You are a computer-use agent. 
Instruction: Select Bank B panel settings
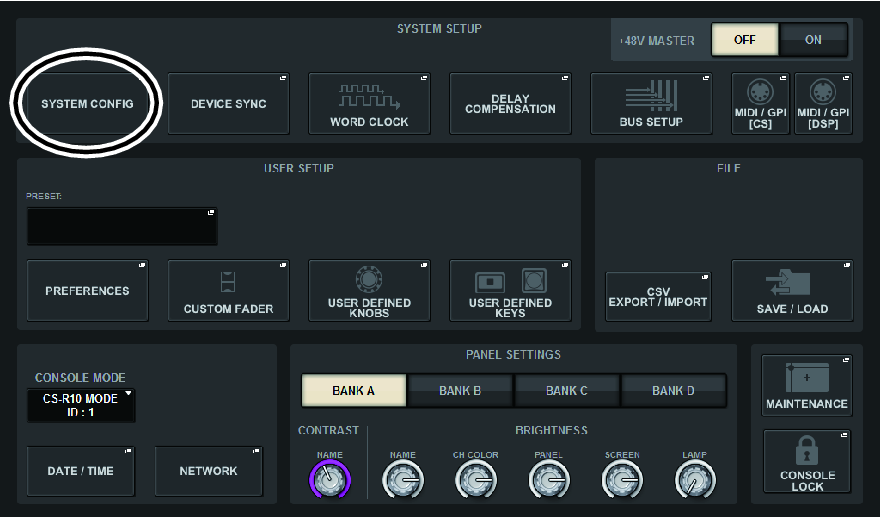click(x=460, y=390)
